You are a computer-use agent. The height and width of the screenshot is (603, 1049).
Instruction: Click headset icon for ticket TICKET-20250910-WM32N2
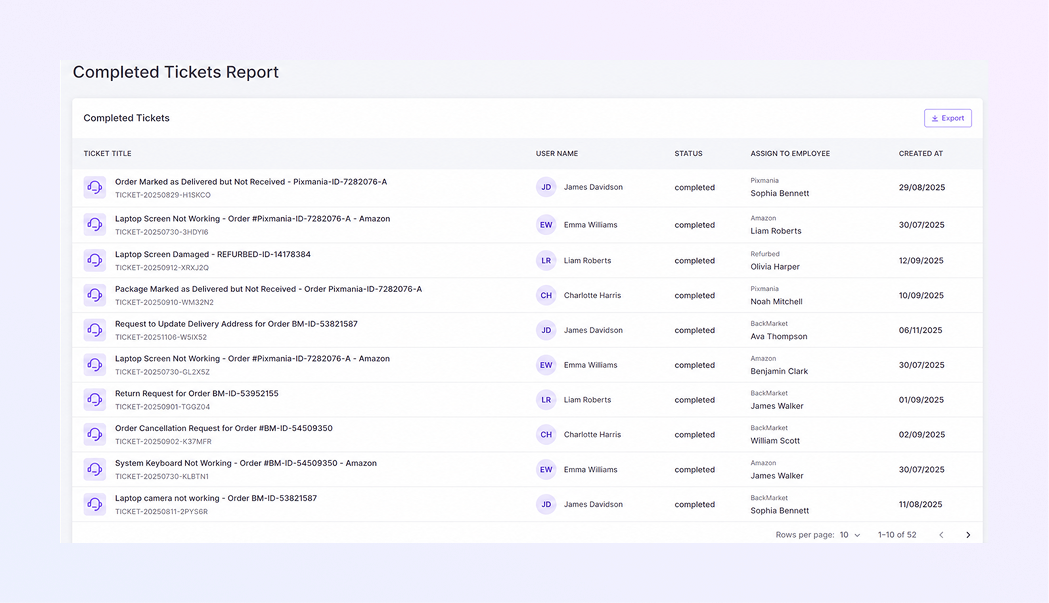coord(94,295)
